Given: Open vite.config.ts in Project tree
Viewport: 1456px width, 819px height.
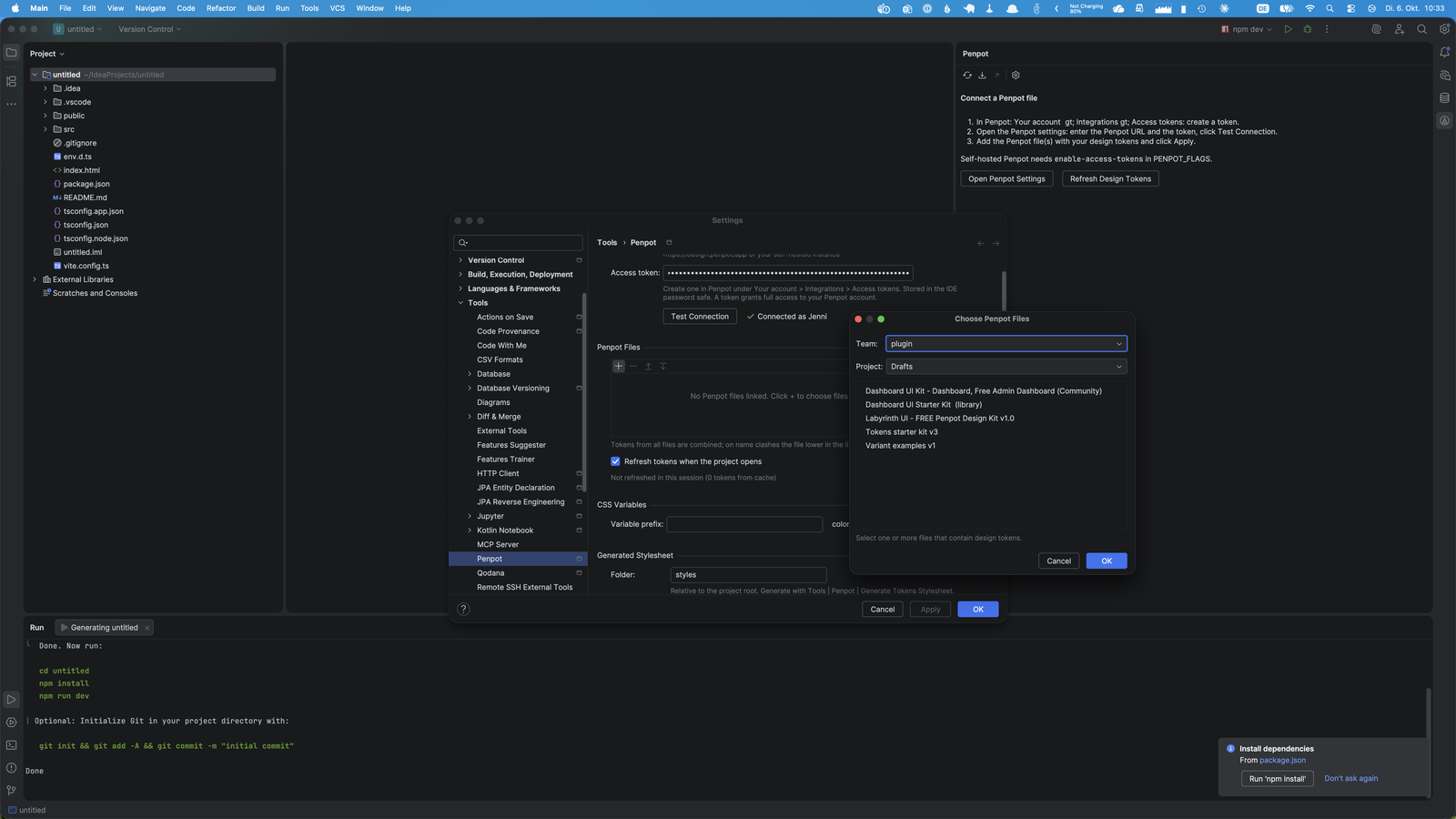Looking at the screenshot, I should 86,266.
